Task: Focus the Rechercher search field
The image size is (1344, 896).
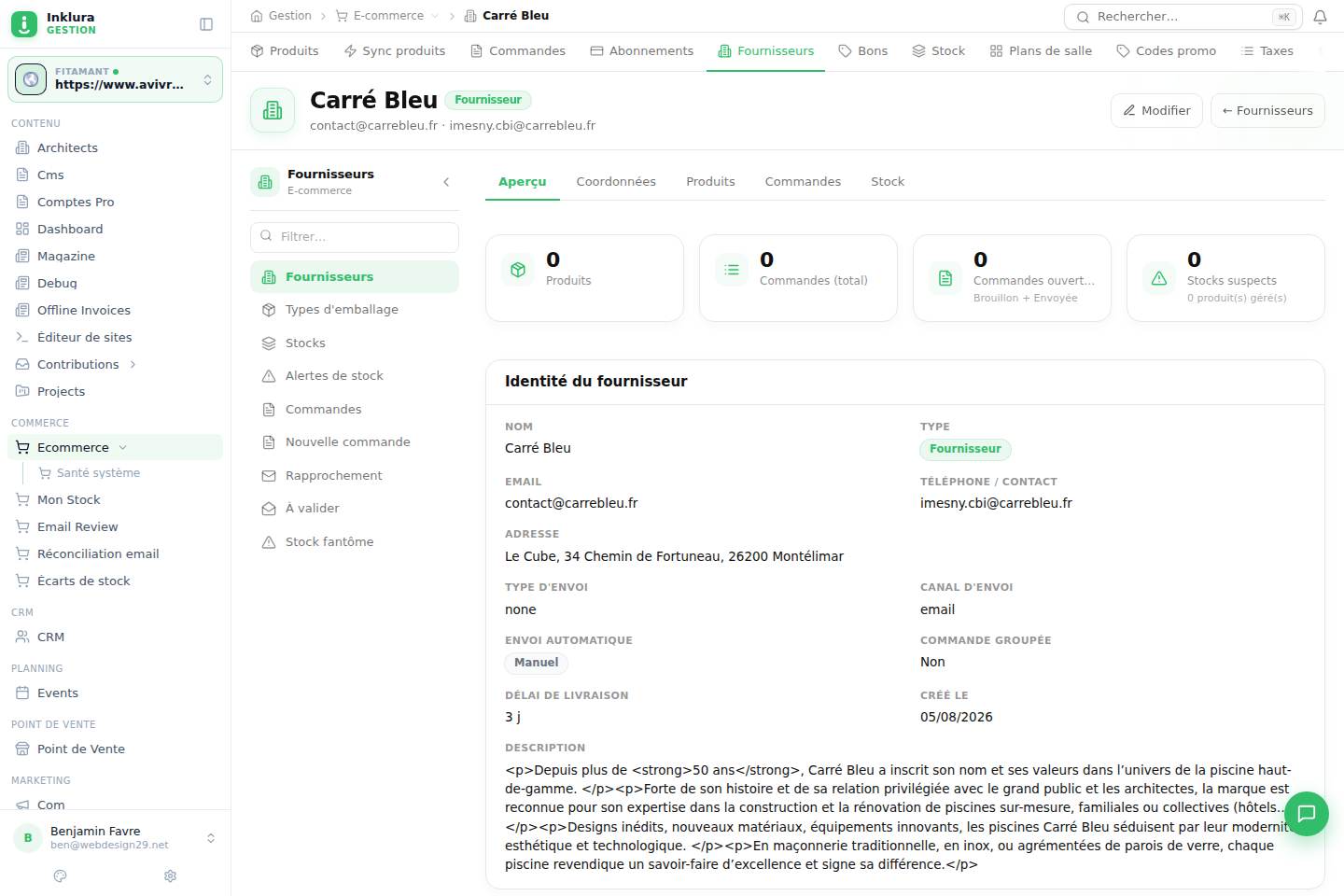Action: click(1183, 17)
